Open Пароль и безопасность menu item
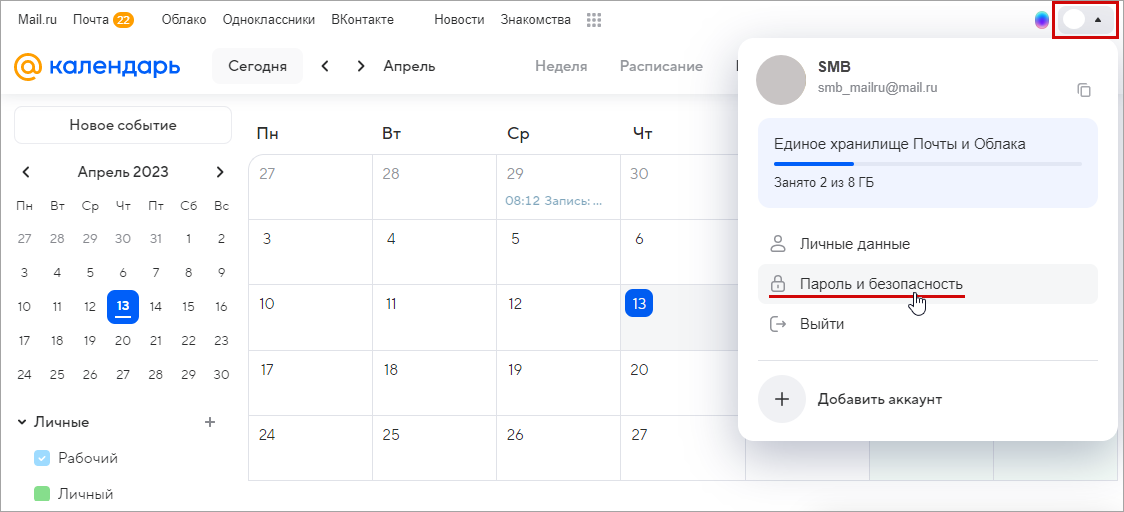 [881, 284]
